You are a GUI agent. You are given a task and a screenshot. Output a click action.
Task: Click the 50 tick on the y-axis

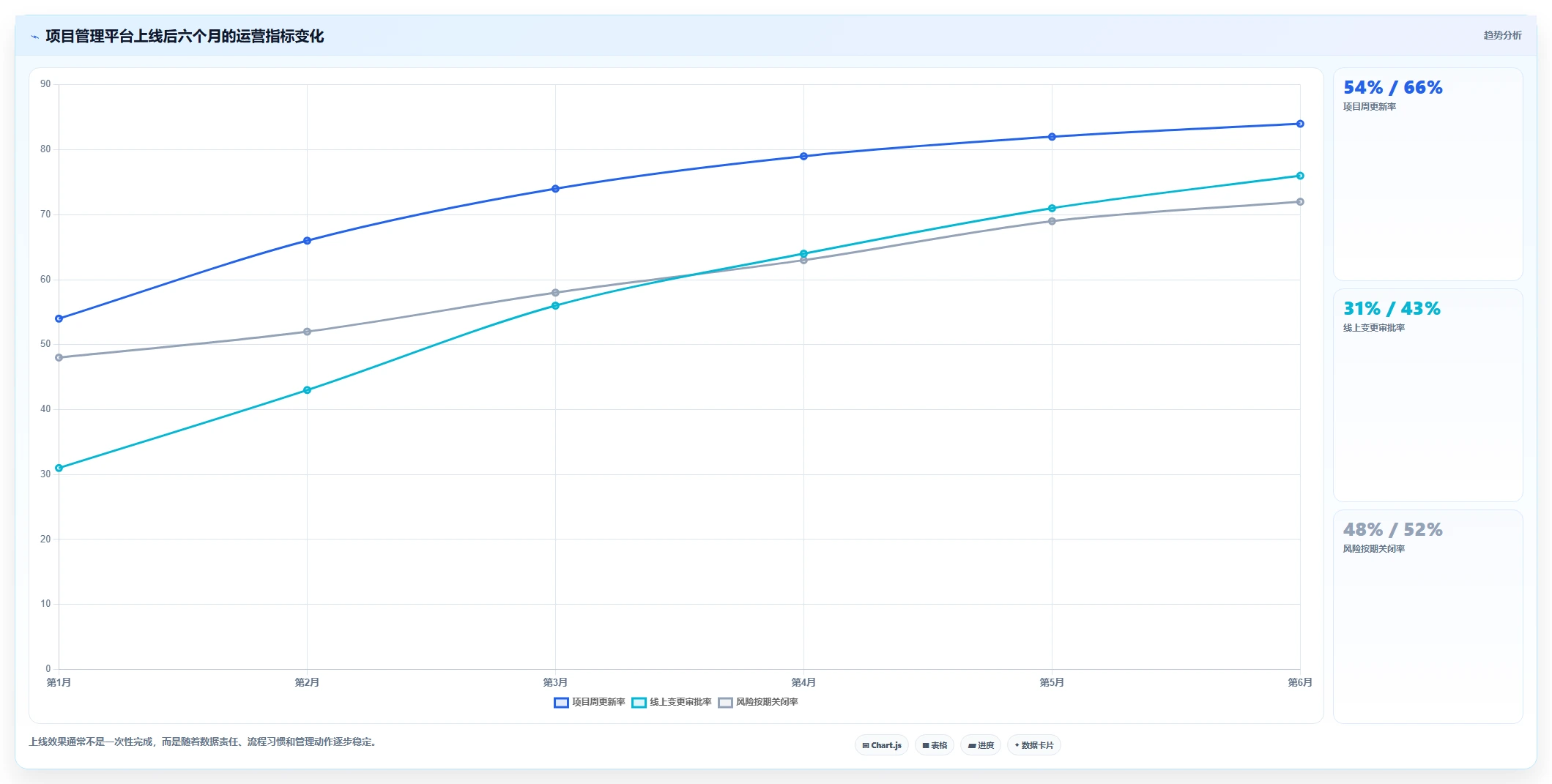click(45, 344)
